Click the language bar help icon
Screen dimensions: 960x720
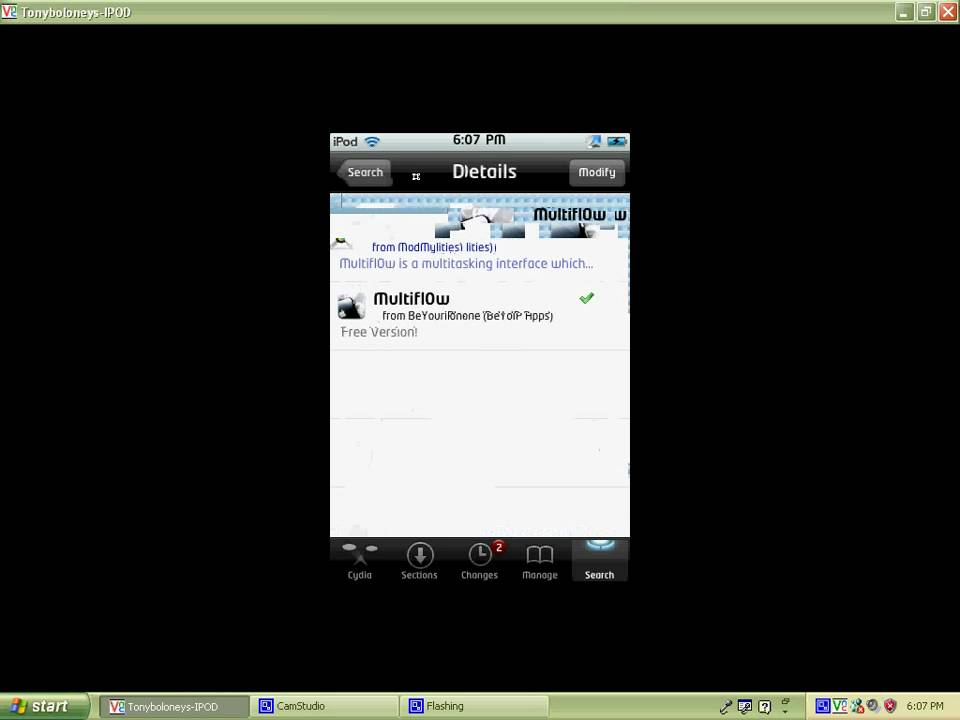pos(765,707)
